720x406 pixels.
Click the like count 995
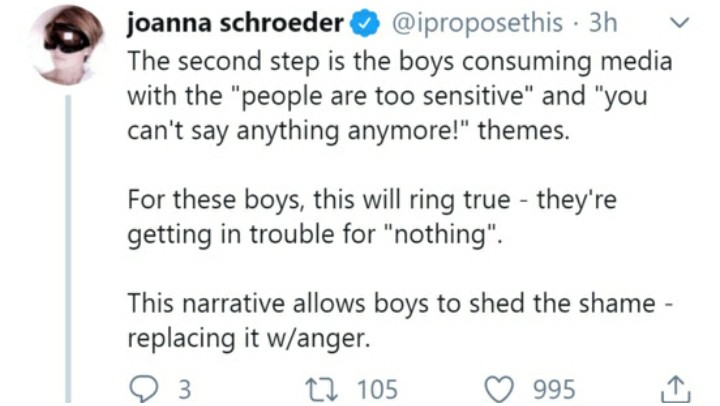554,390
